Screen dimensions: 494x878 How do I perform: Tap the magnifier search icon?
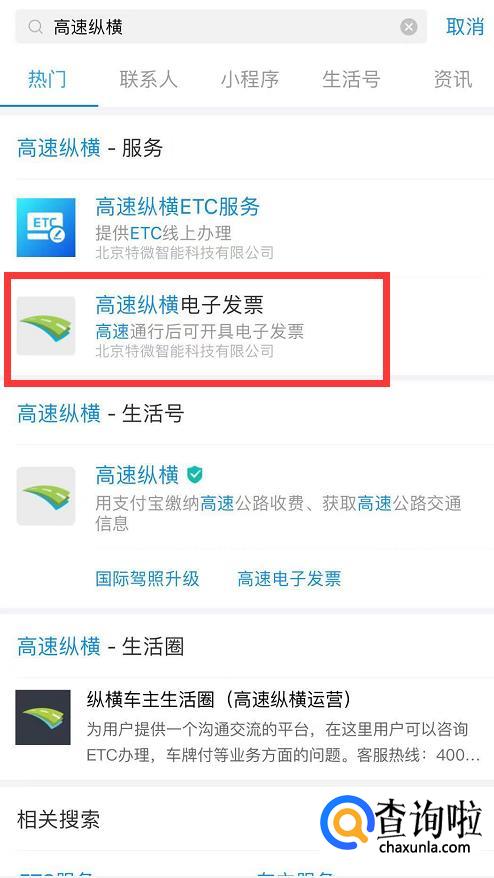tap(35, 26)
